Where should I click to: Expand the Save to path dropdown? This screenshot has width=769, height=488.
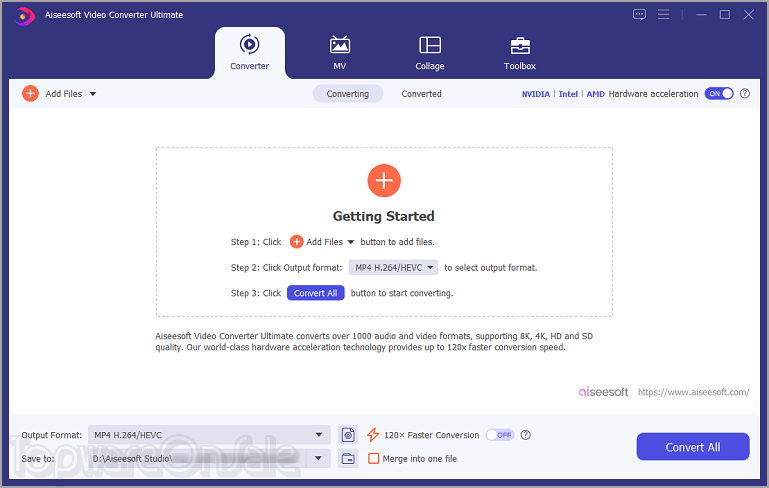(x=318, y=459)
